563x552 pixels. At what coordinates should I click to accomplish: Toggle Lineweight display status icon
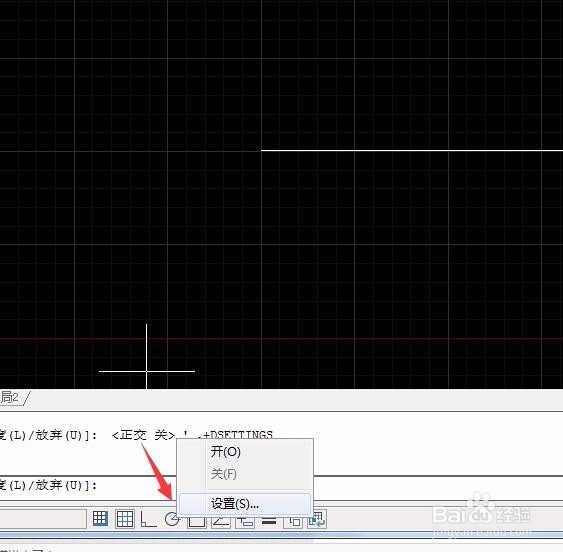pyautogui.click(x=269, y=521)
